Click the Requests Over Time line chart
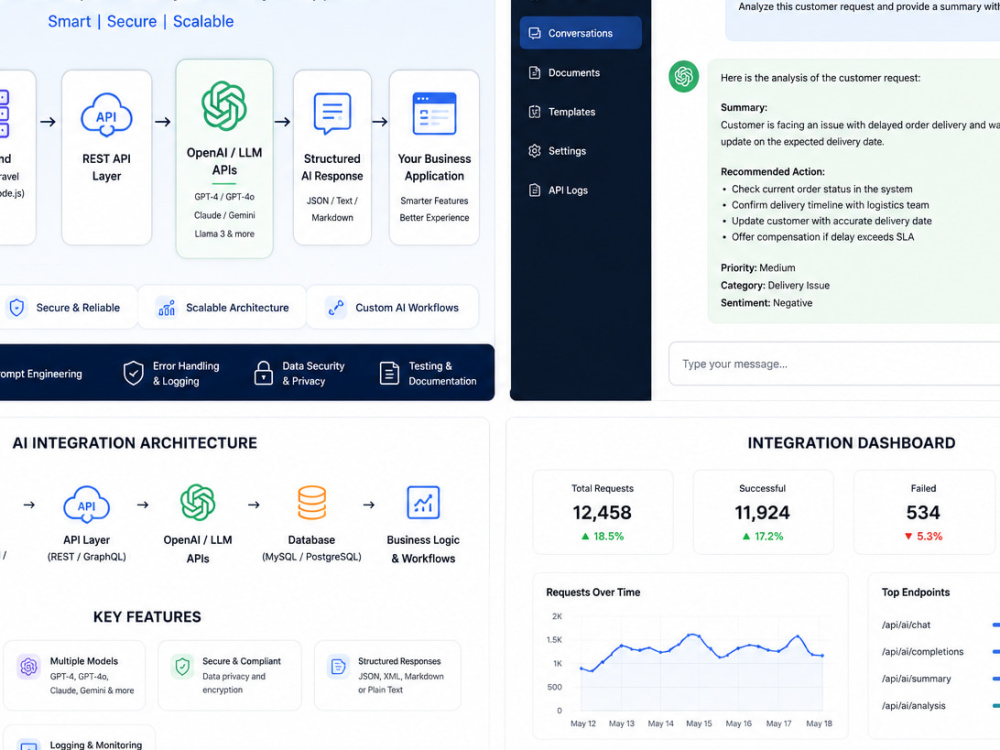1000x750 pixels. coord(702,663)
